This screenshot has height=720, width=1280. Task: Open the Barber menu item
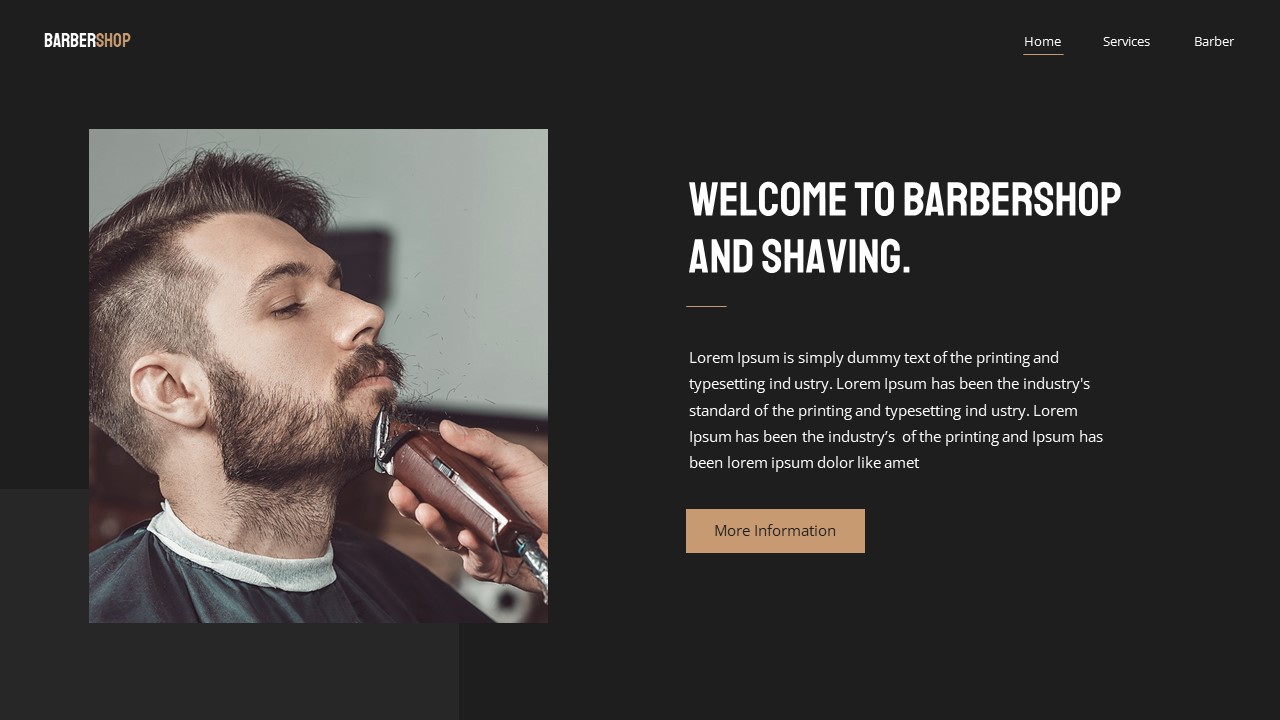click(1213, 41)
